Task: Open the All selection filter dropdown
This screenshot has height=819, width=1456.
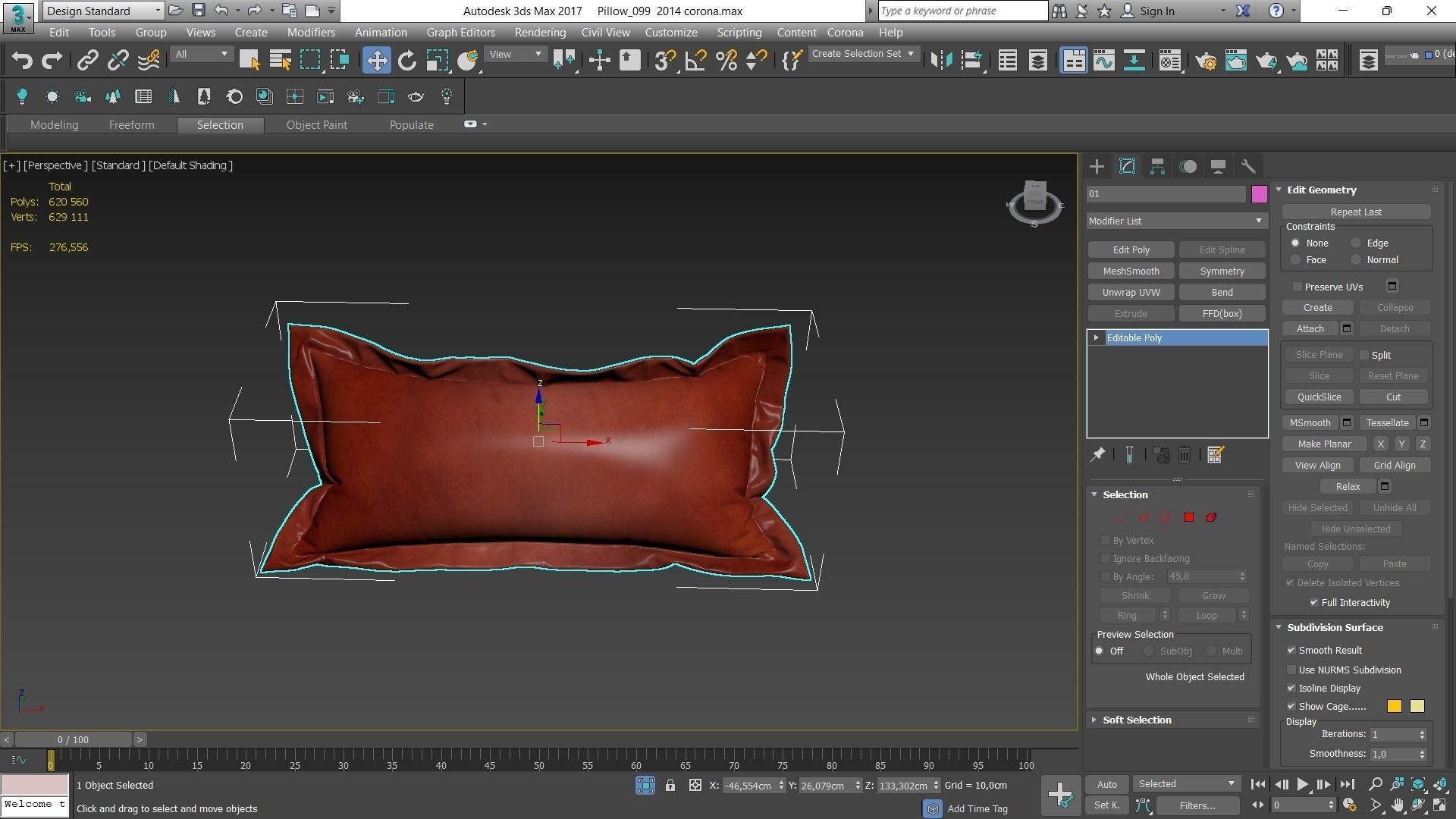Action: click(201, 55)
